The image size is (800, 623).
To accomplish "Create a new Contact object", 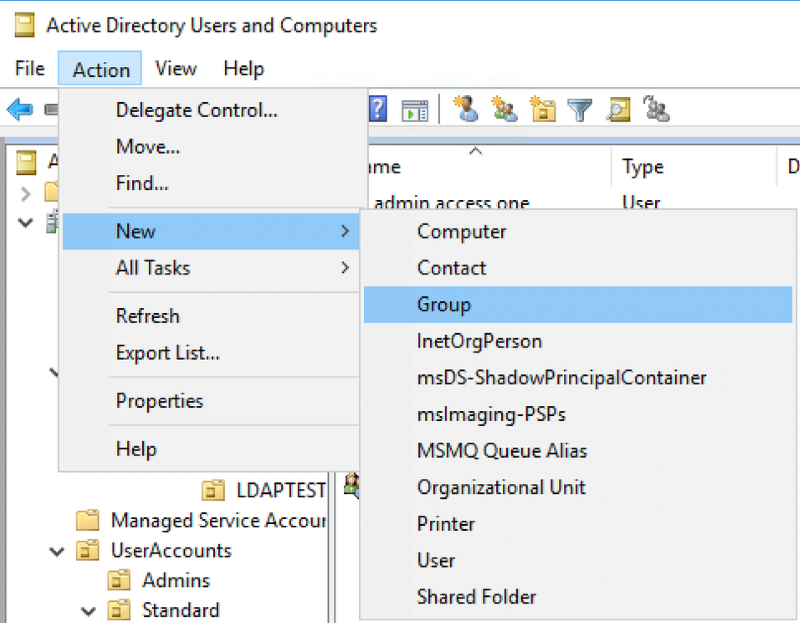I will click(578, 268).
